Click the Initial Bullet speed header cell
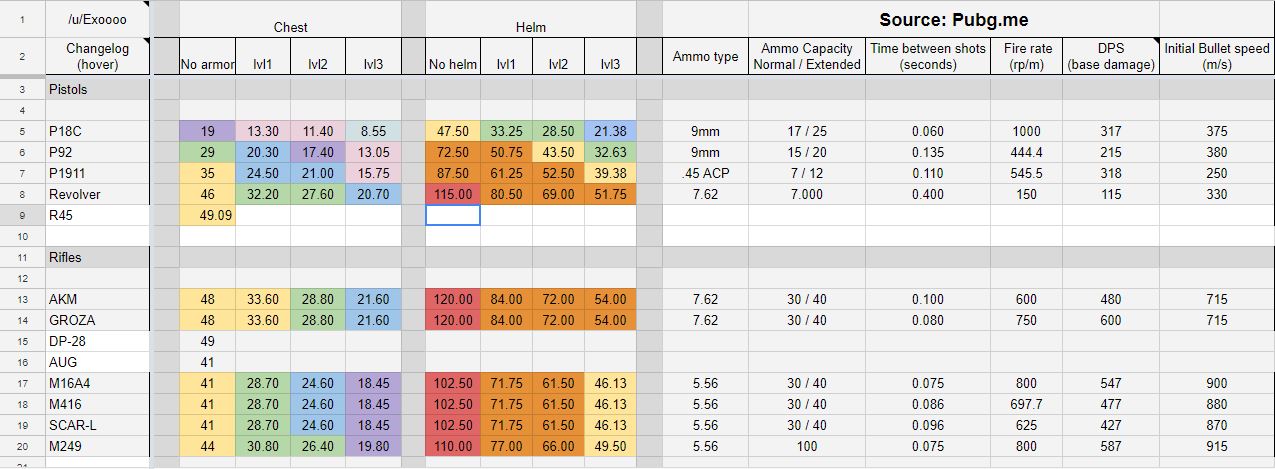Viewport: 1275px width, 469px height. coord(1217,56)
